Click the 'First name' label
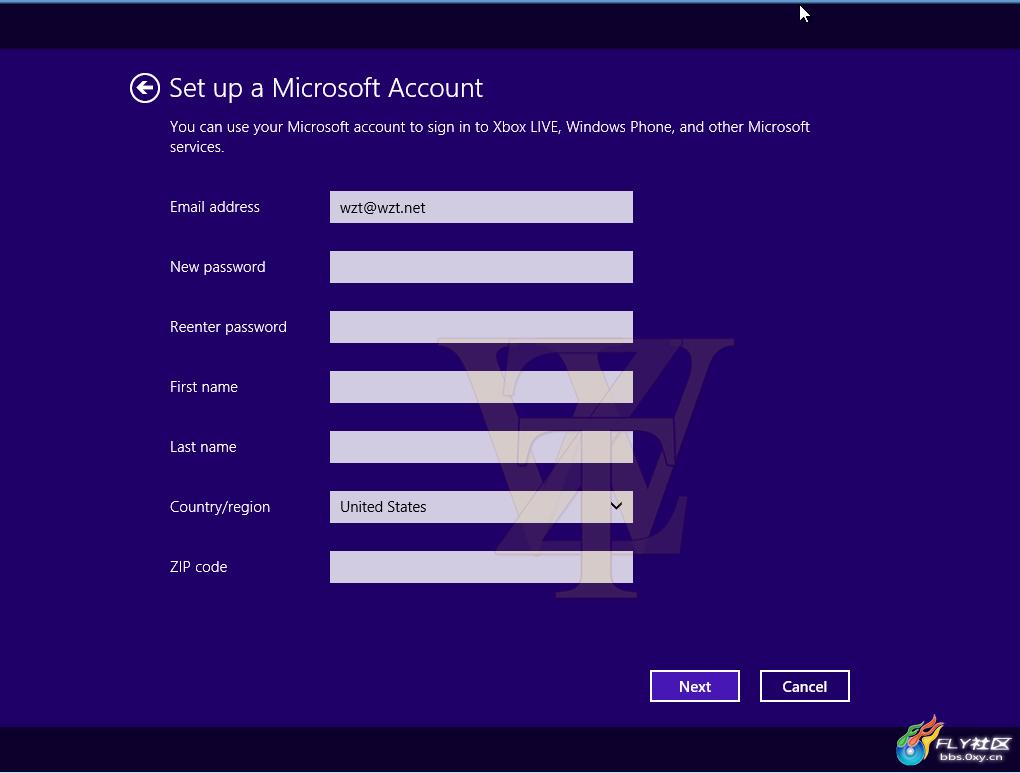The image size is (1020, 773). tap(204, 386)
